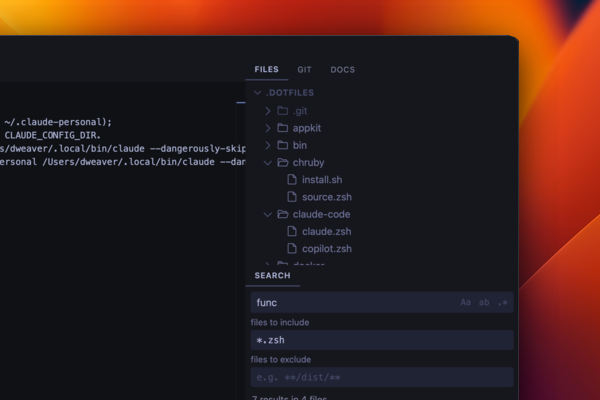The width and height of the screenshot is (600, 400).
Task: Open install.sh in the file tree
Action: 322,180
